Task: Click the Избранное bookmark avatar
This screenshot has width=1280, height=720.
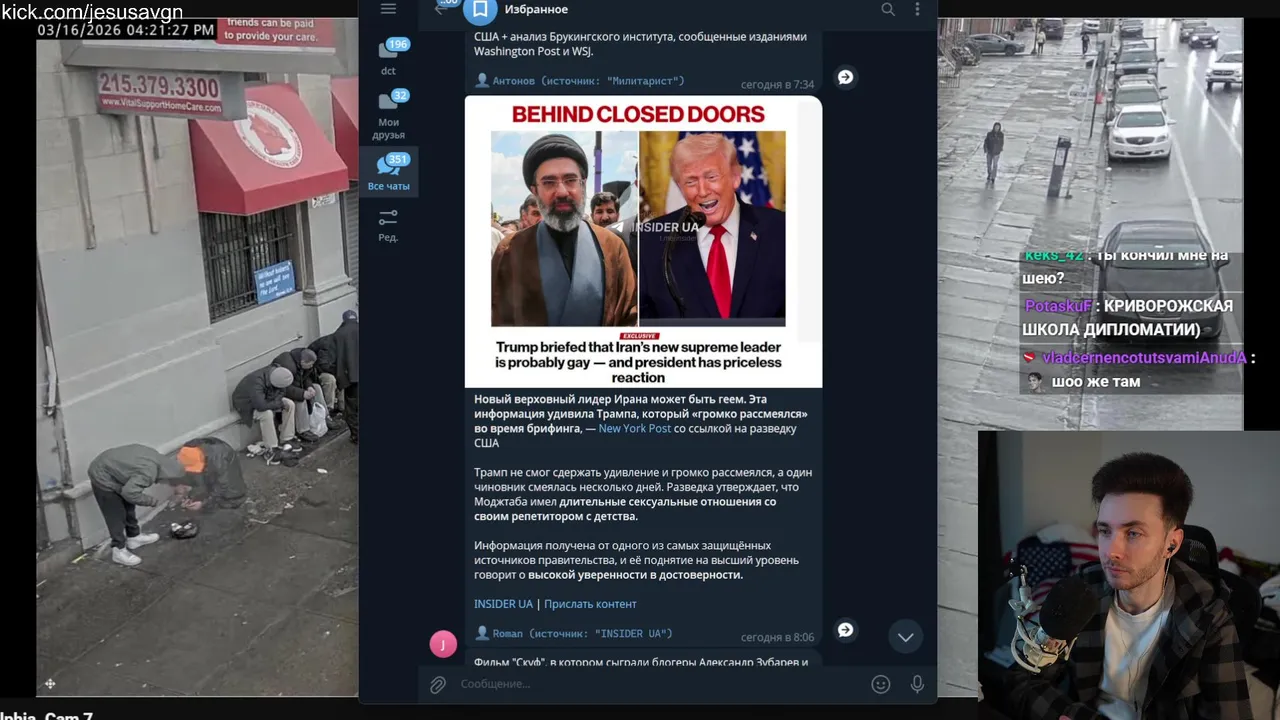Action: tap(480, 10)
